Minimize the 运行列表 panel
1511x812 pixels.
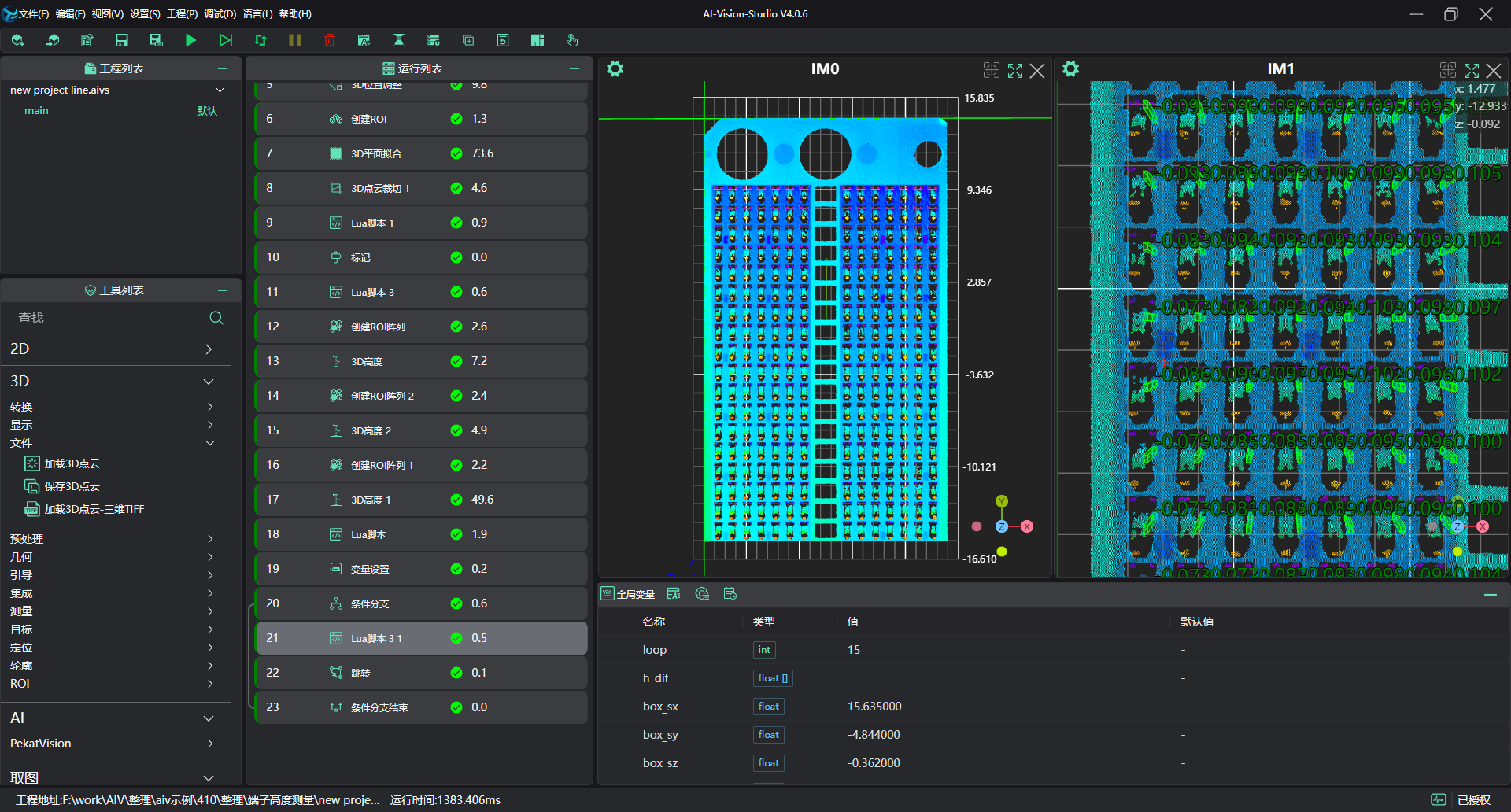pyautogui.click(x=574, y=68)
